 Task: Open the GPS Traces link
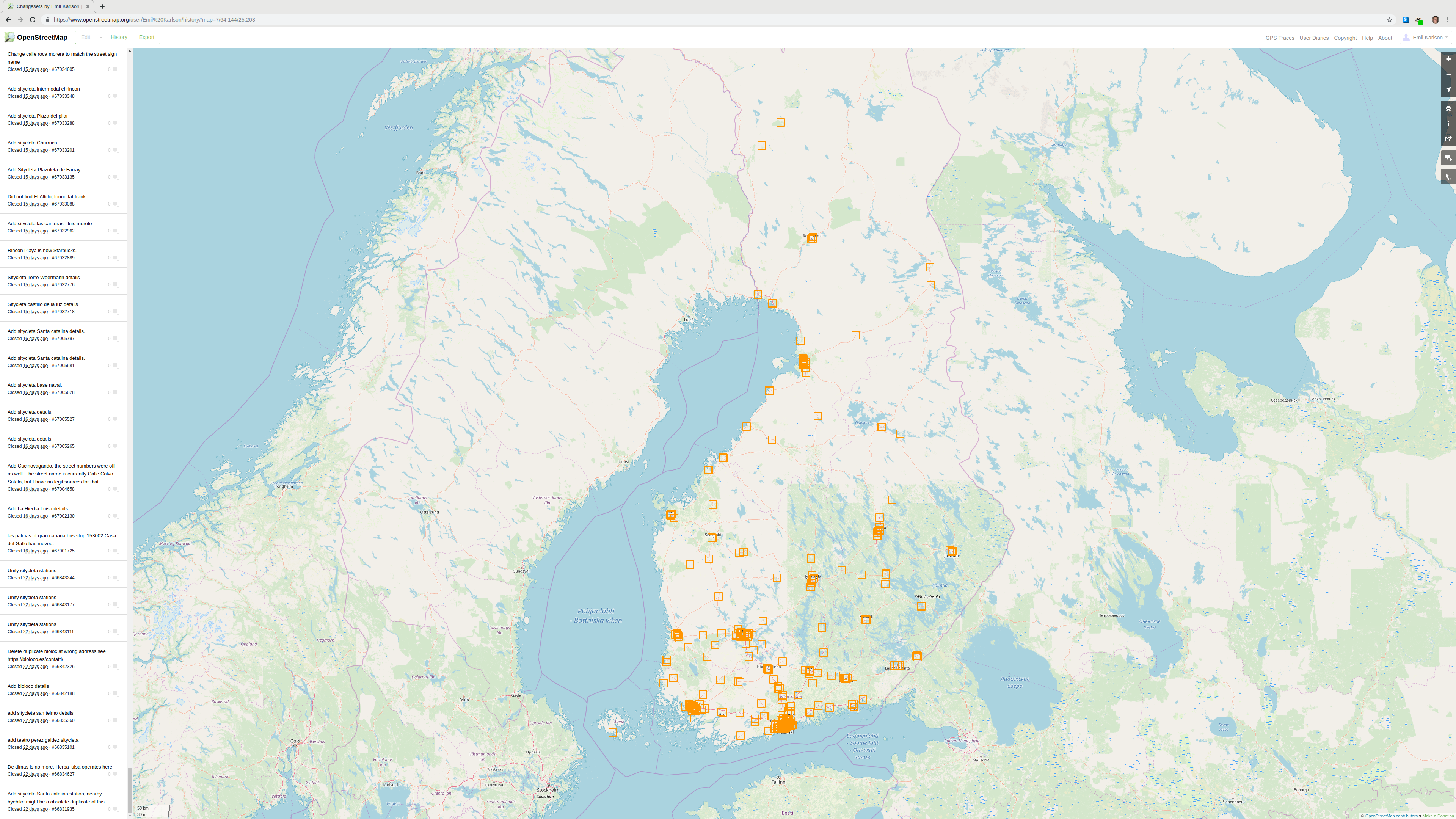pos(1279,38)
